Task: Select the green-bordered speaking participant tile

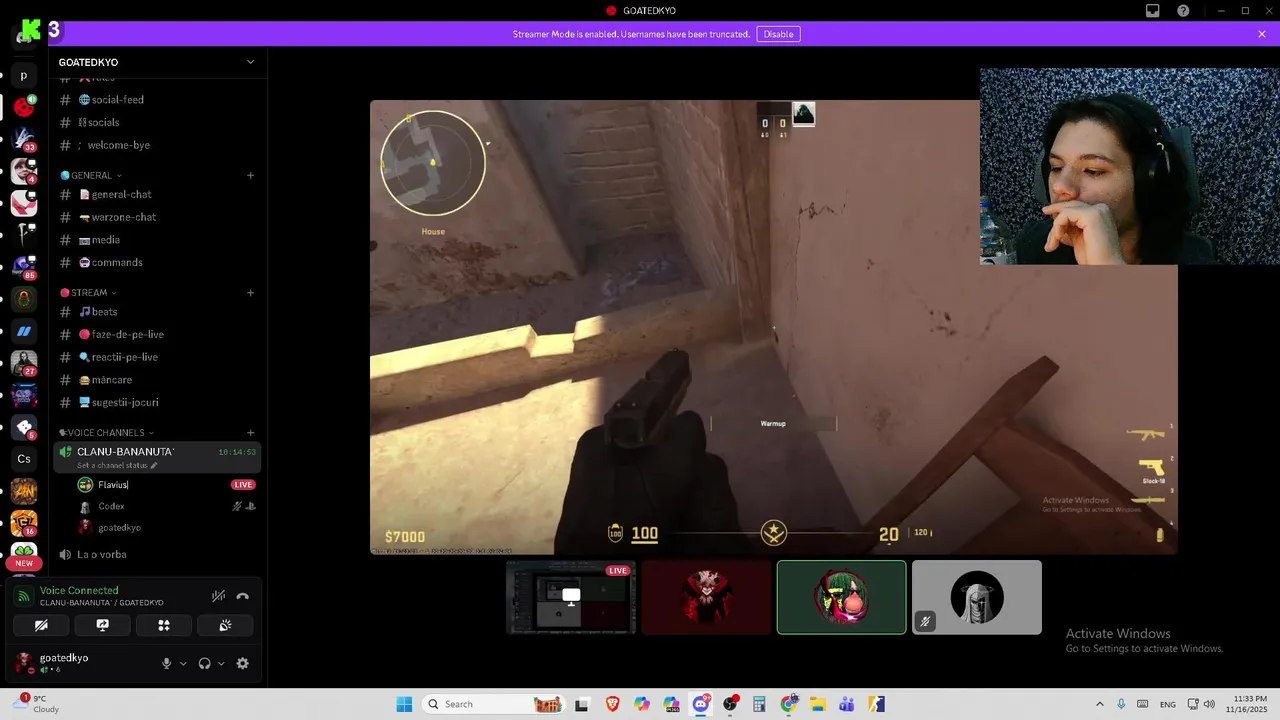Action: pos(842,597)
